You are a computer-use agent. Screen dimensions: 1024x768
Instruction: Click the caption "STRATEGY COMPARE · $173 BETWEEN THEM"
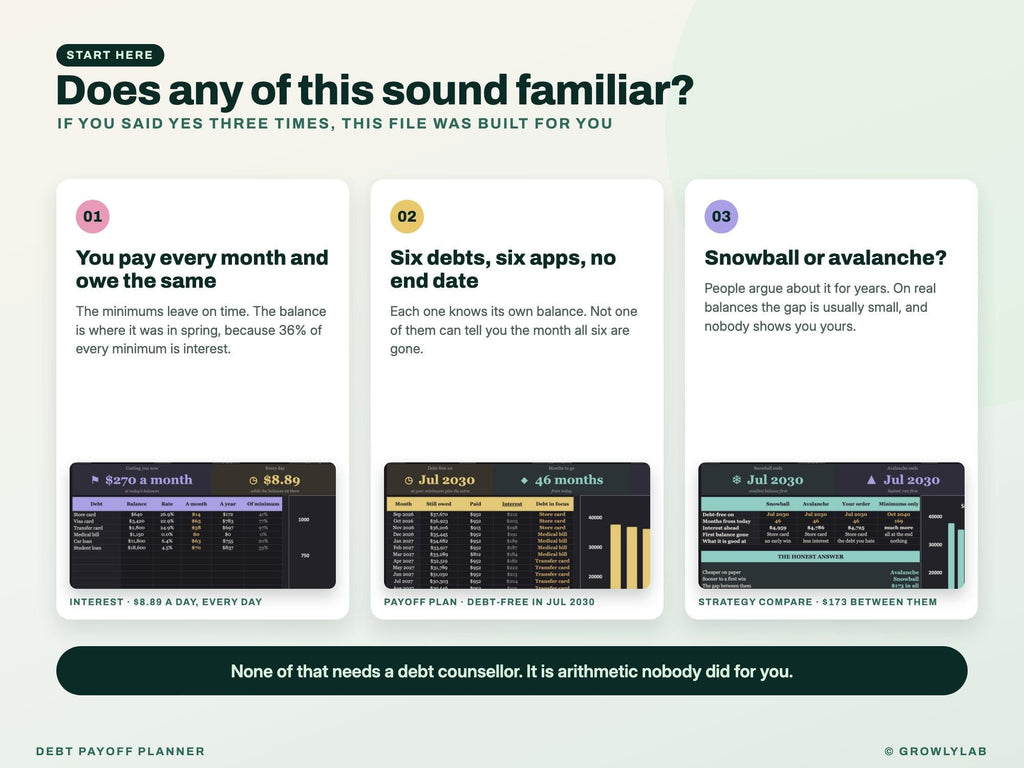[x=818, y=602]
